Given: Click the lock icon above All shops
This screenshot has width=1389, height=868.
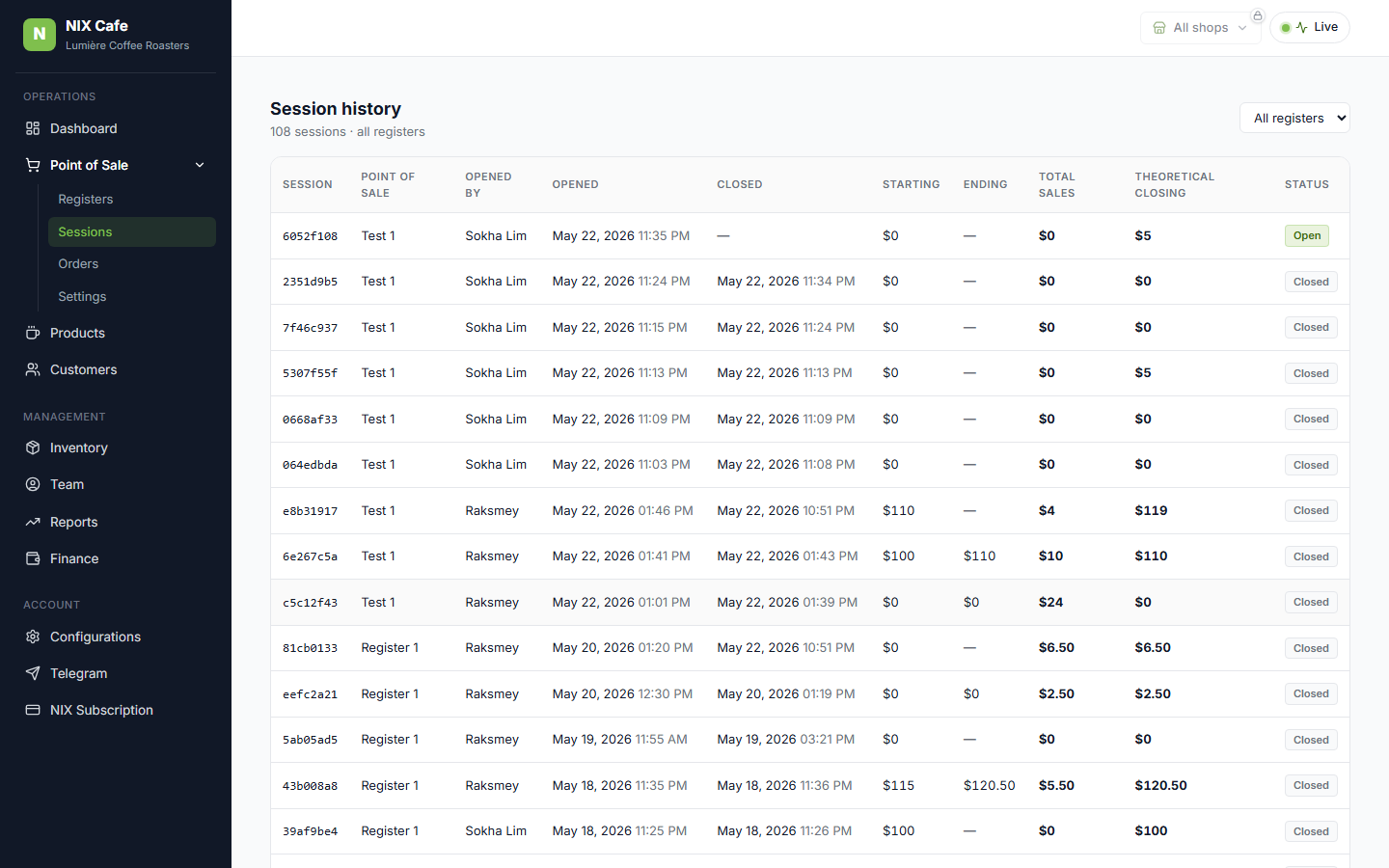Looking at the screenshot, I should 1258,15.
